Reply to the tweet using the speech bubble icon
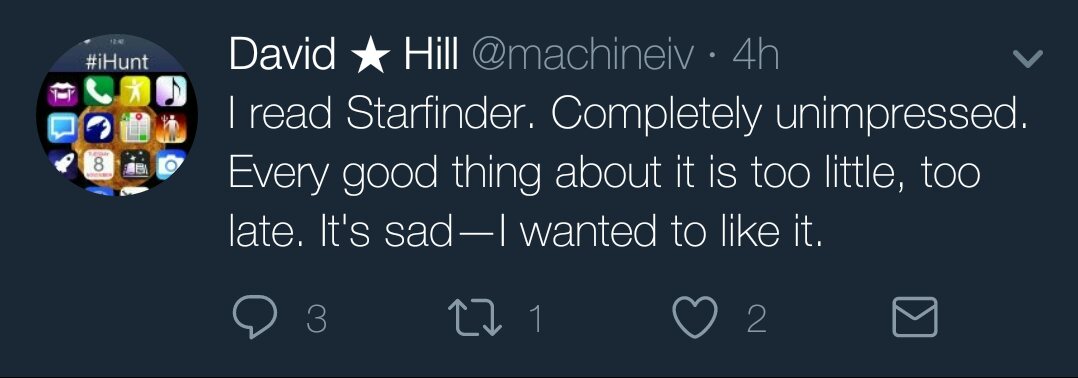The height and width of the screenshot is (378, 1078). point(254,318)
